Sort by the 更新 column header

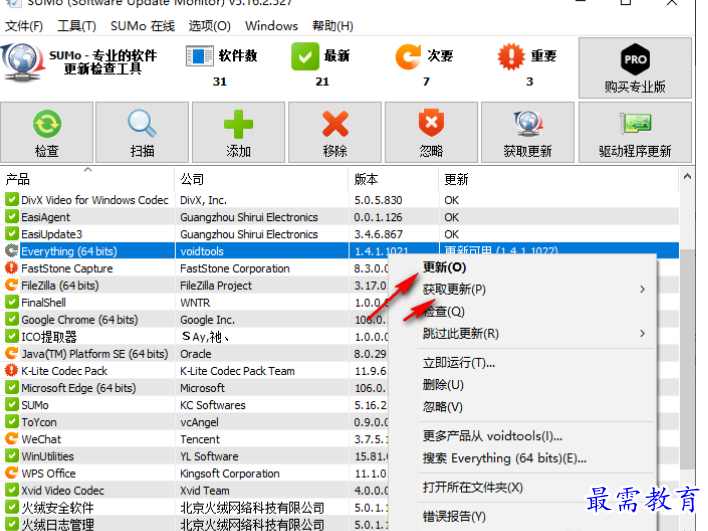click(559, 179)
